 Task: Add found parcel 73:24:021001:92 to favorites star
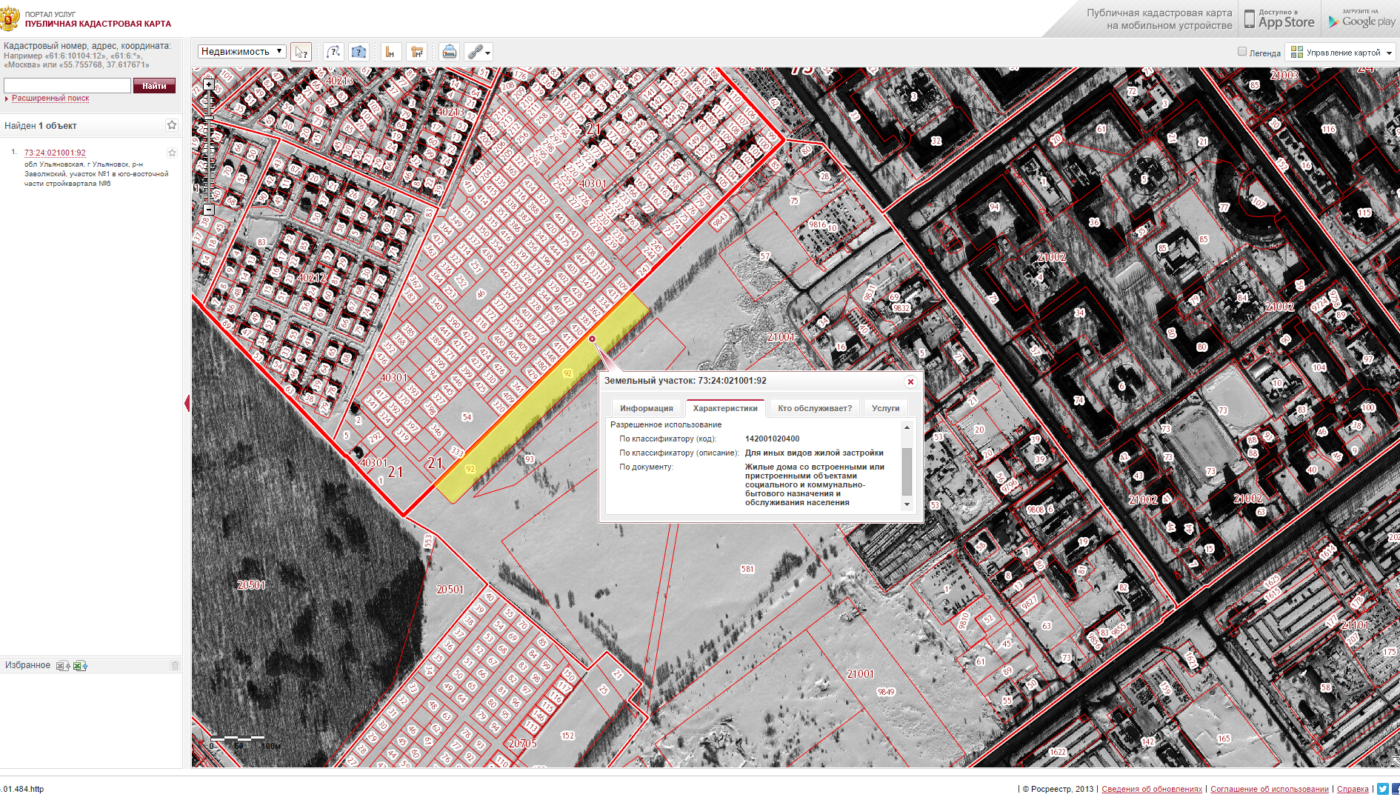[x=172, y=153]
